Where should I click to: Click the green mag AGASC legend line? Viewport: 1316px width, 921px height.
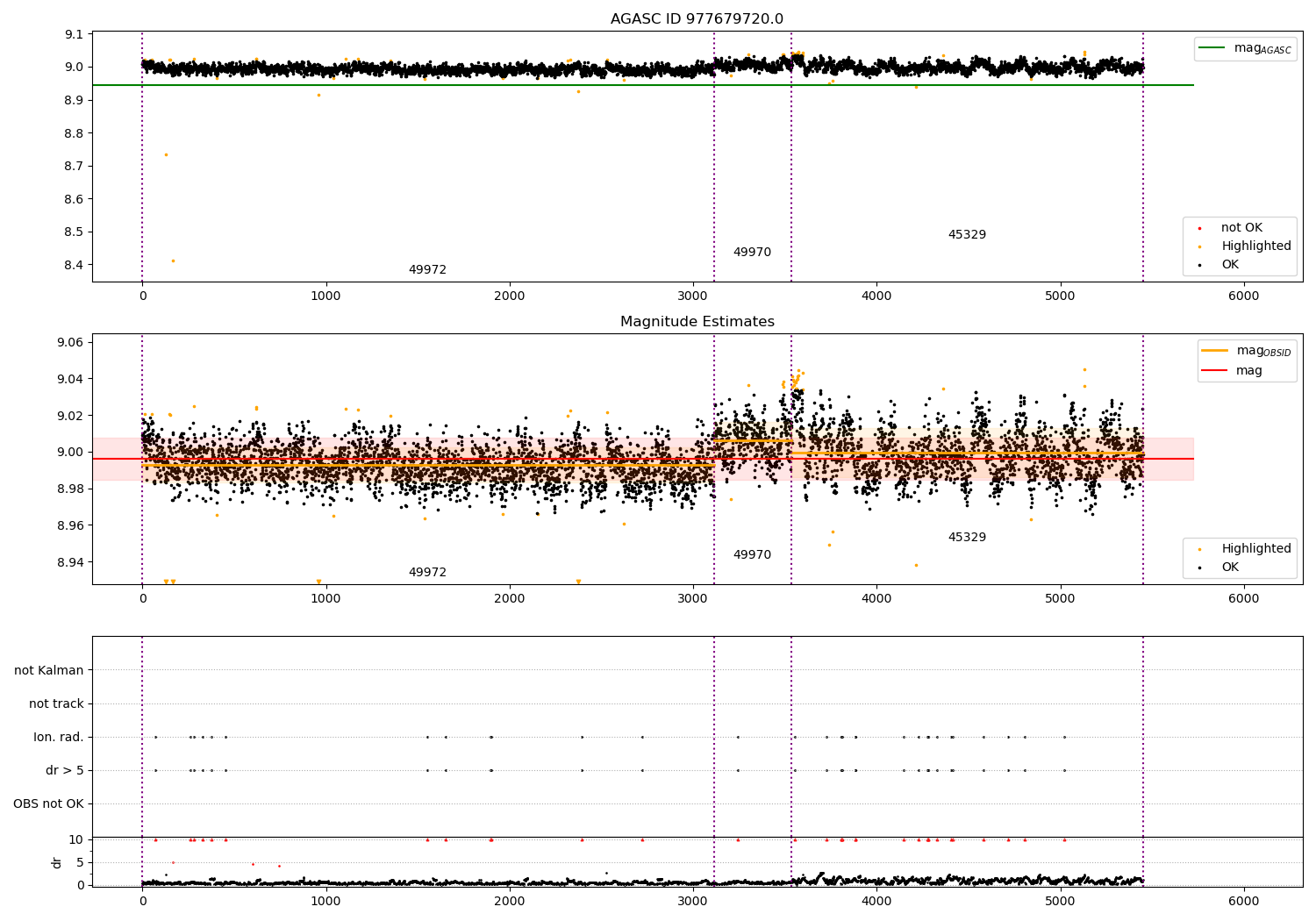point(1213,48)
